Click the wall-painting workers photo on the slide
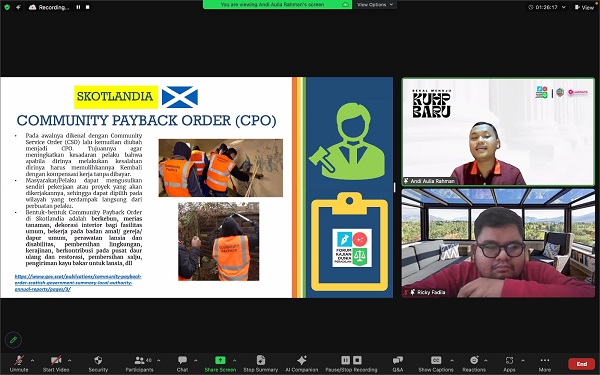The image size is (600, 375). coord(221,168)
